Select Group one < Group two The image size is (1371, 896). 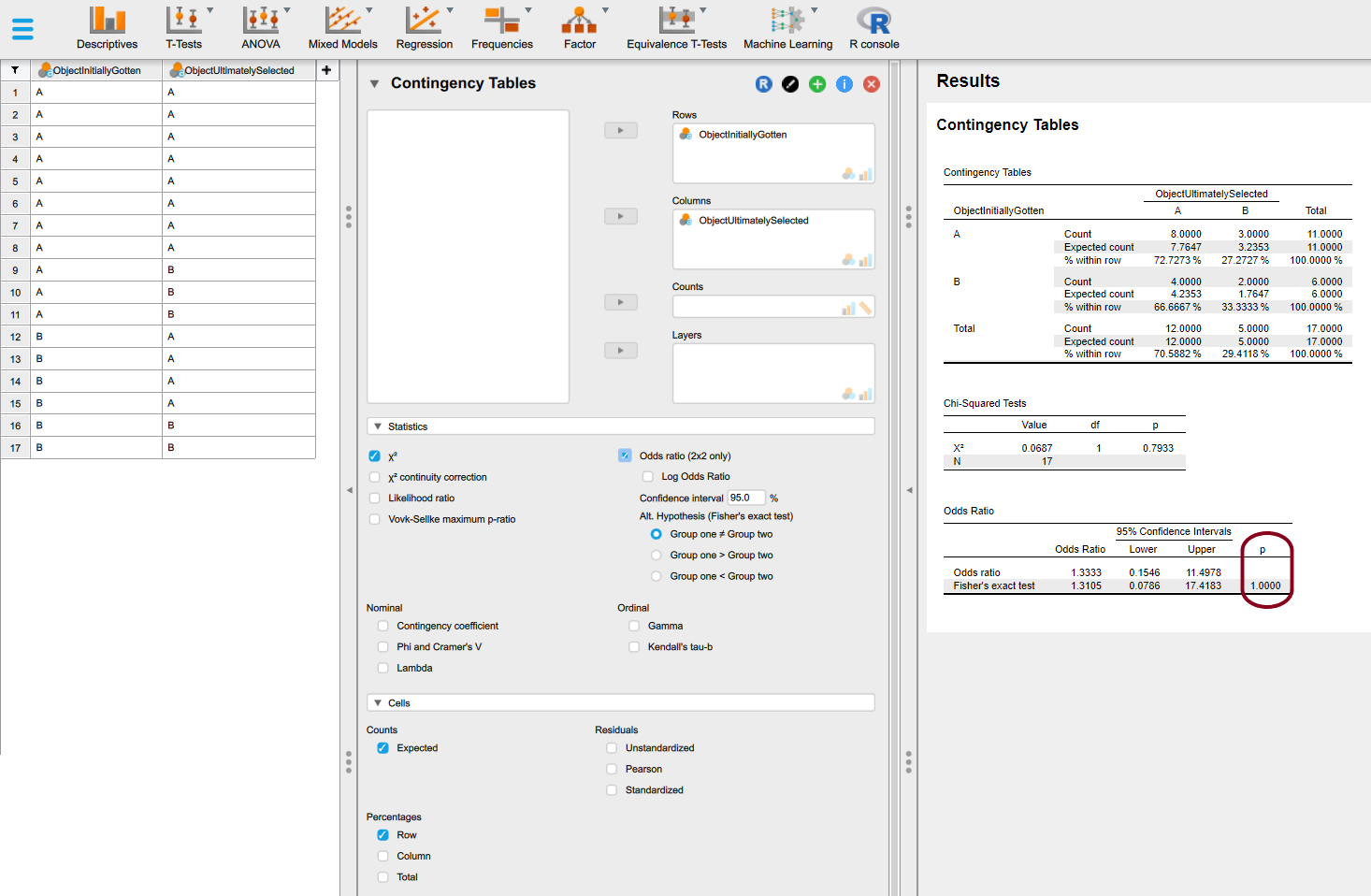click(657, 576)
